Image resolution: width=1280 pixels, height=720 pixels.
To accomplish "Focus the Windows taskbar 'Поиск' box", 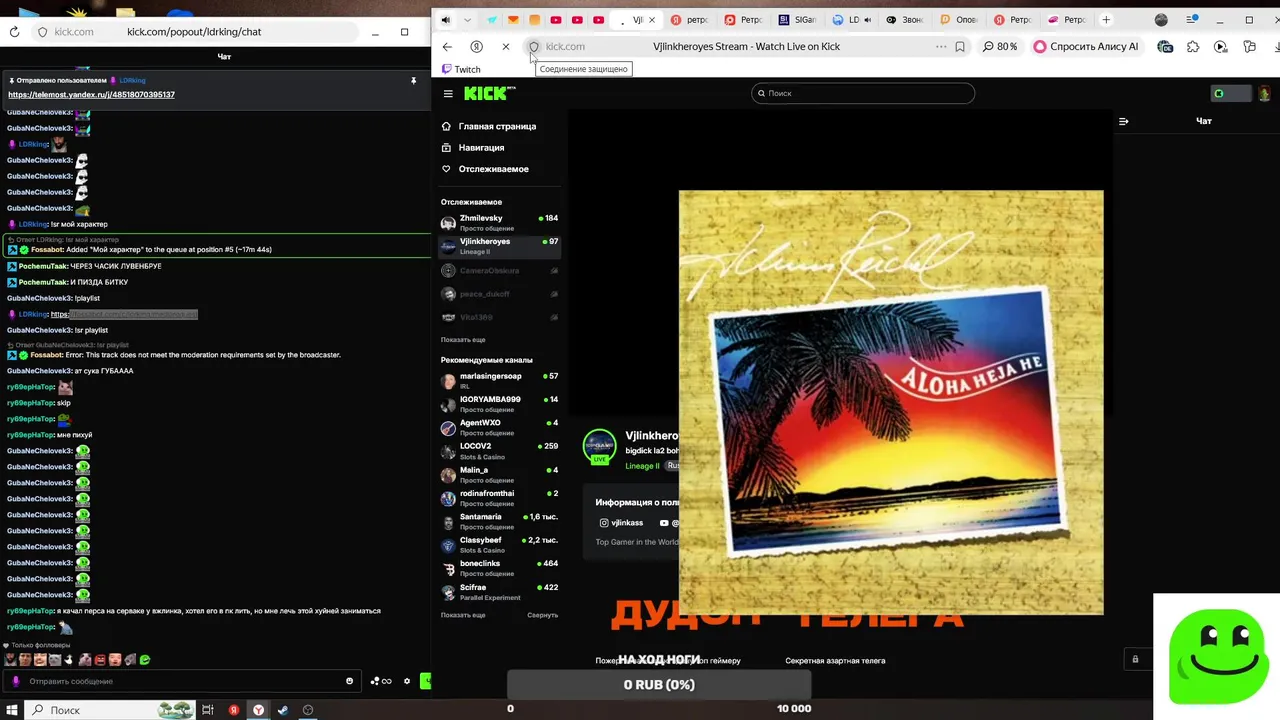I will point(112,710).
